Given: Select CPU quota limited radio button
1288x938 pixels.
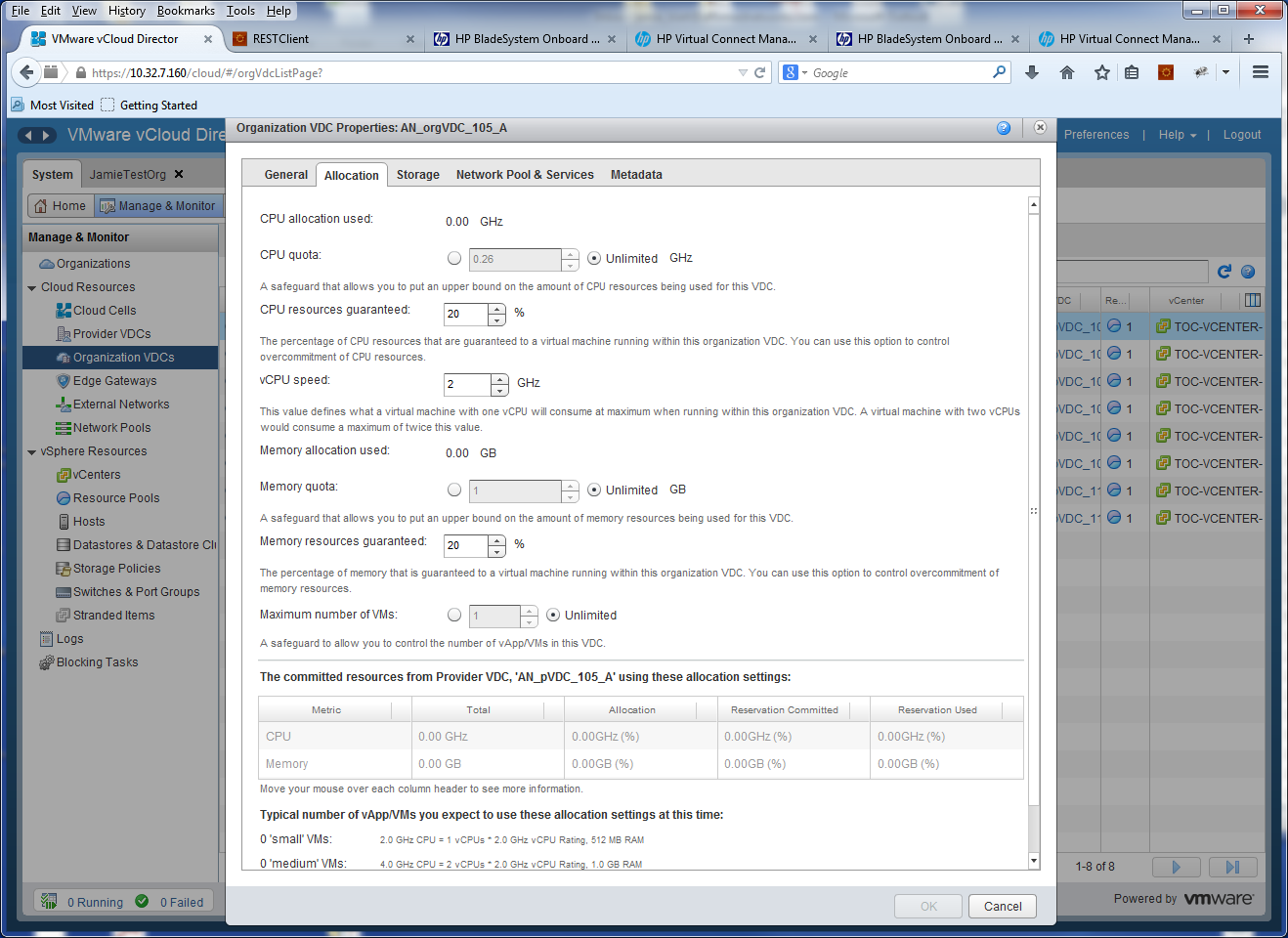Looking at the screenshot, I should (x=454, y=259).
